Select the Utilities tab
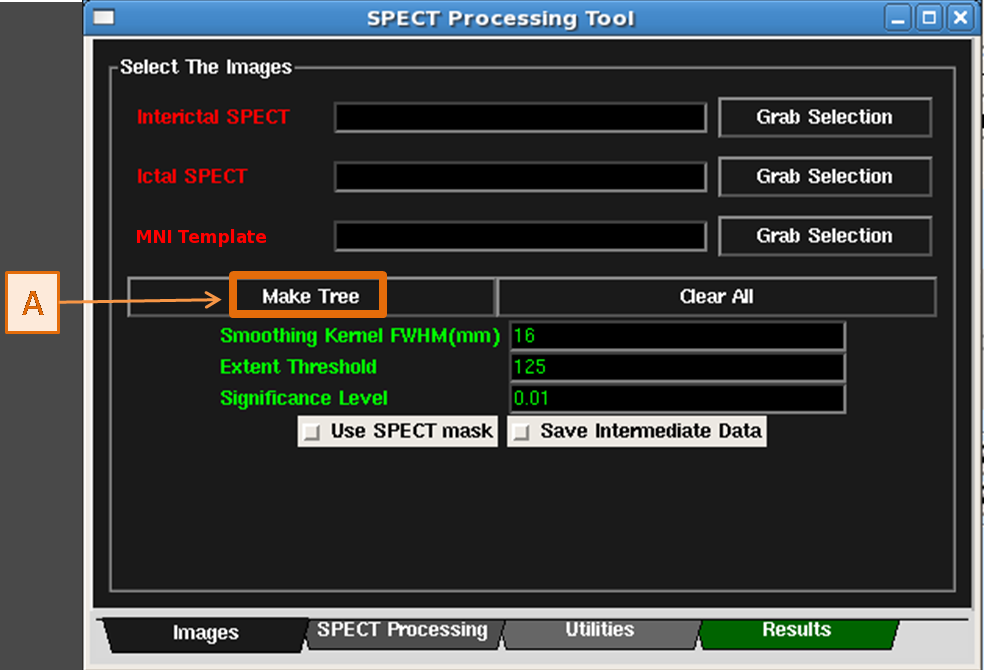The image size is (984, 670). pyautogui.click(x=599, y=631)
